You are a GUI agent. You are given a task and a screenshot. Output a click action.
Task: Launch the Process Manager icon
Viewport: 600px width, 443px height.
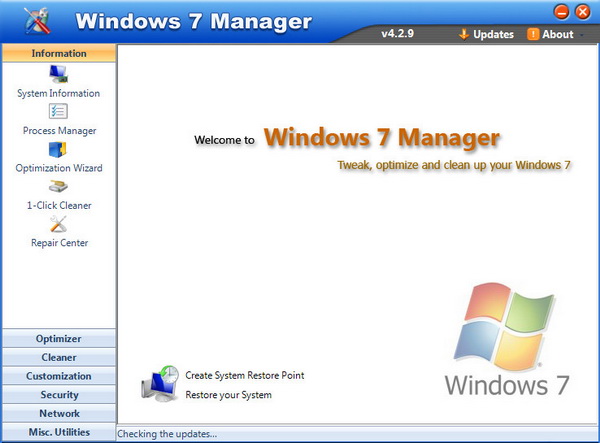pyautogui.click(x=58, y=112)
